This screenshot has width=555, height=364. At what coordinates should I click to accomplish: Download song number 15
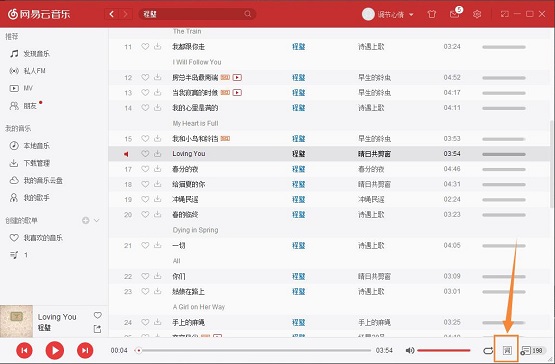point(158,138)
